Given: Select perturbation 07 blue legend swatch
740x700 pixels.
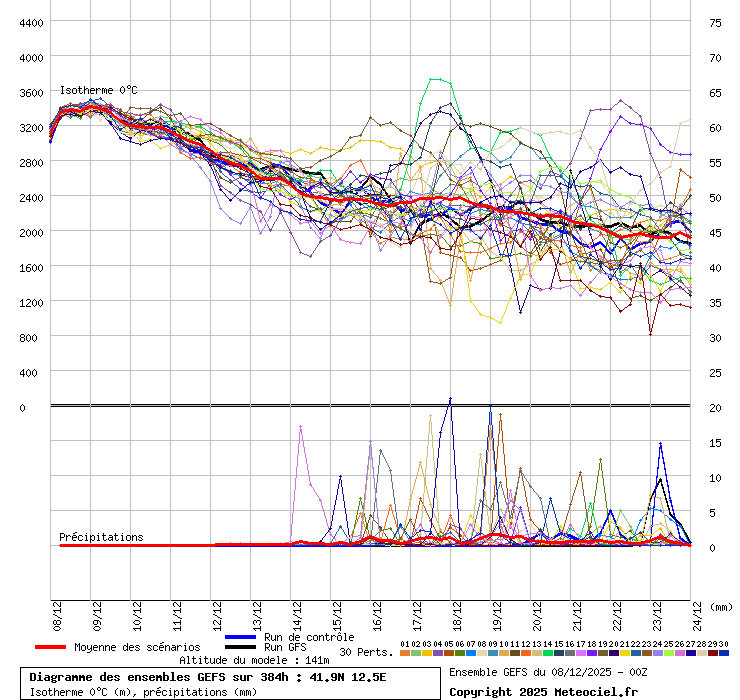Looking at the screenshot, I should (470, 653).
